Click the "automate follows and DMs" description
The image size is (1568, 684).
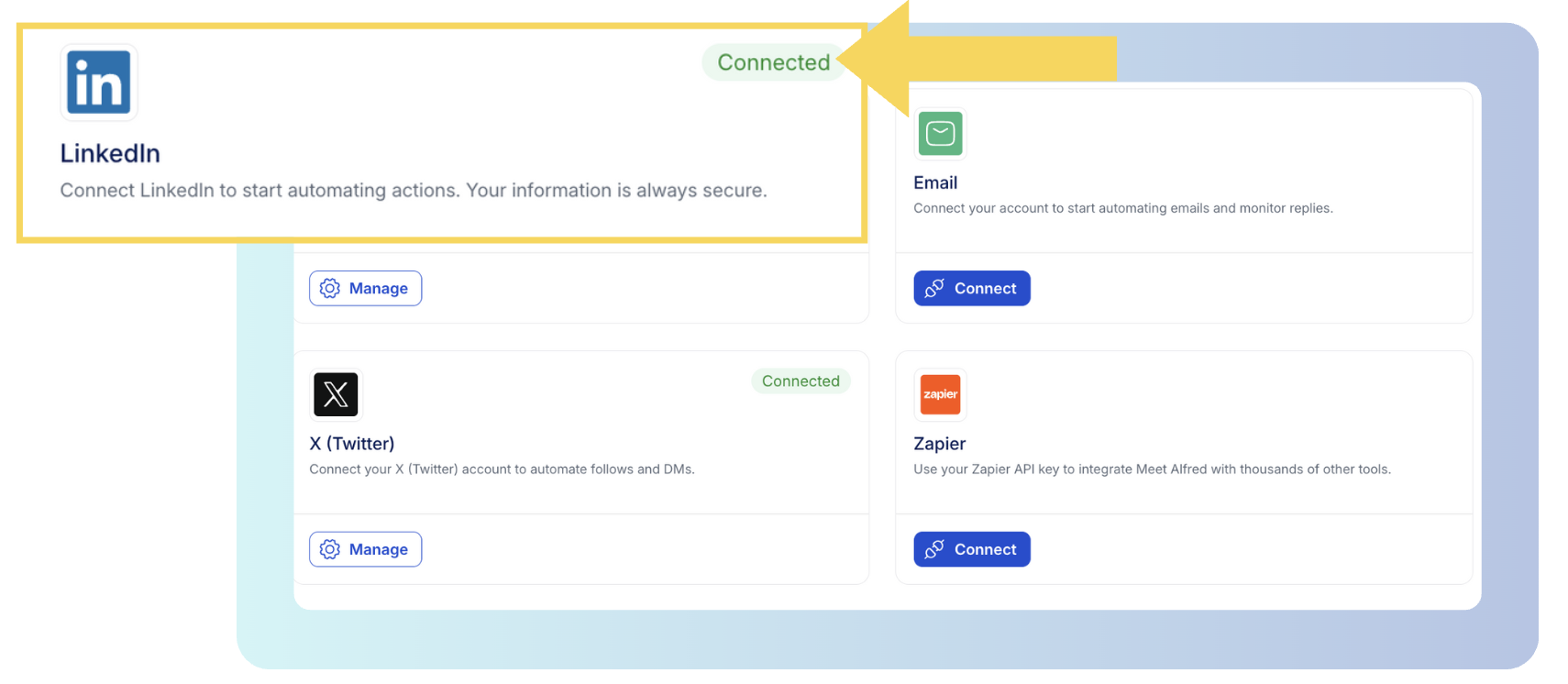502,469
